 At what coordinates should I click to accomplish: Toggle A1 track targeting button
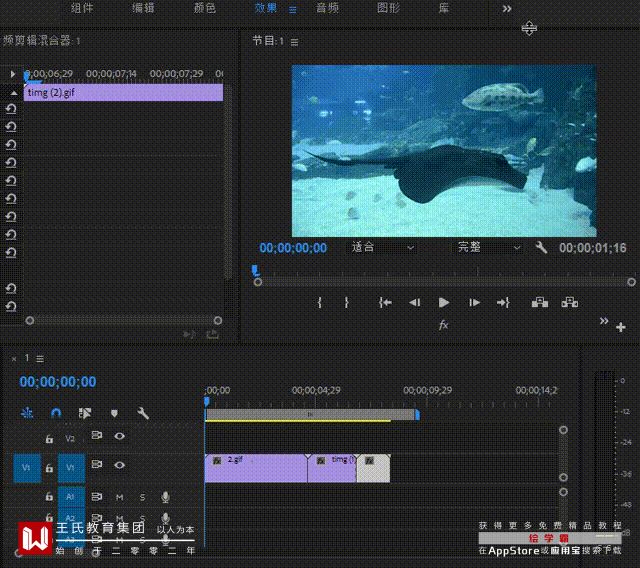click(x=71, y=497)
